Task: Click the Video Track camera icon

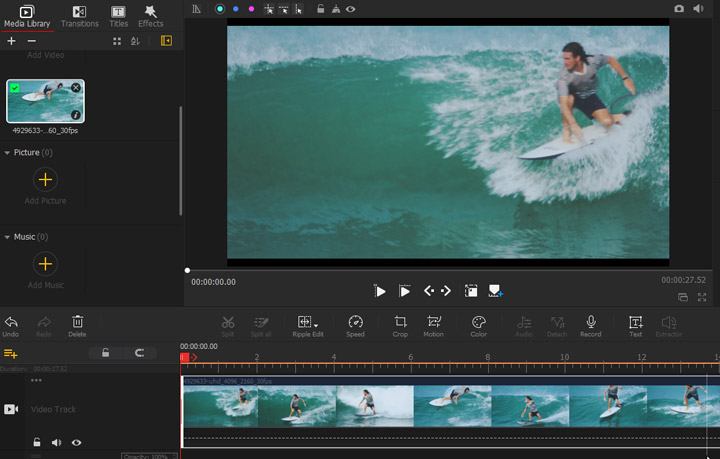Action: point(11,409)
